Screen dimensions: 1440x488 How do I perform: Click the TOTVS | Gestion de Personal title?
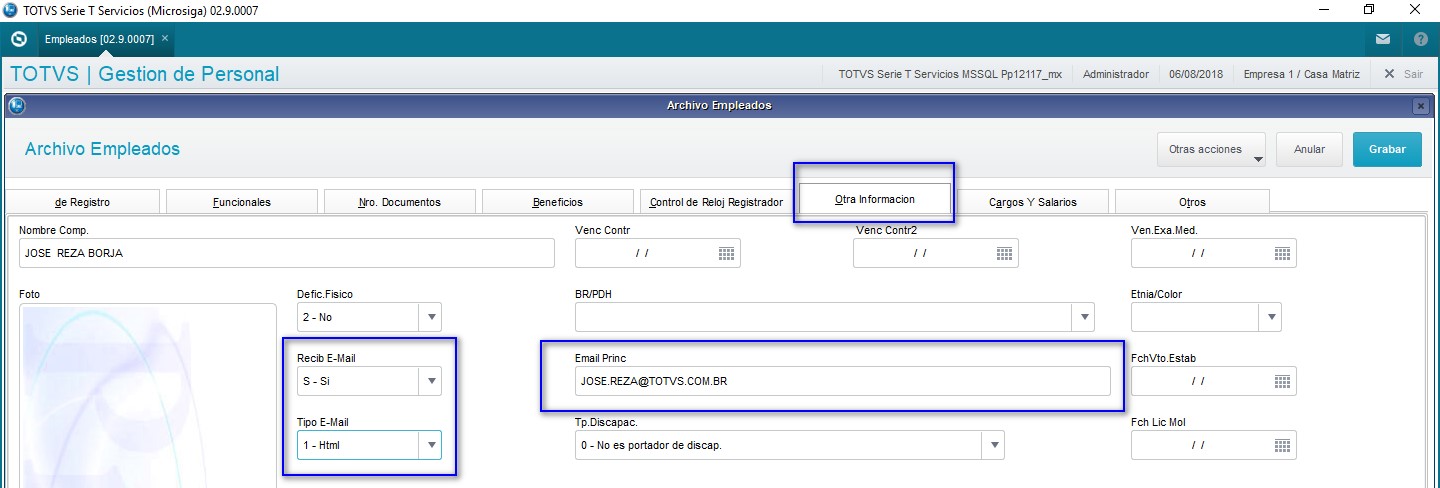[145, 74]
